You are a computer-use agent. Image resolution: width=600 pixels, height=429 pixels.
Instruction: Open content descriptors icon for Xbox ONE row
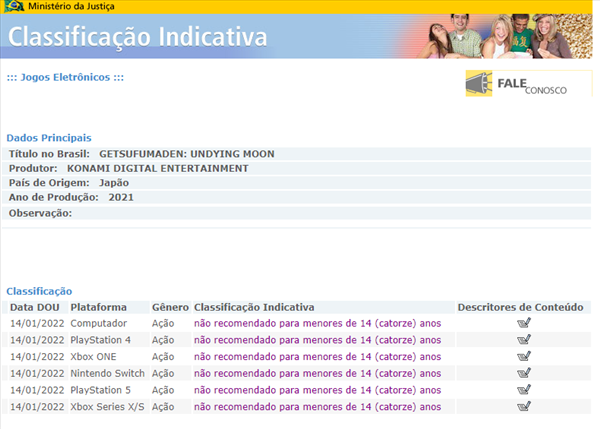pyautogui.click(x=523, y=357)
